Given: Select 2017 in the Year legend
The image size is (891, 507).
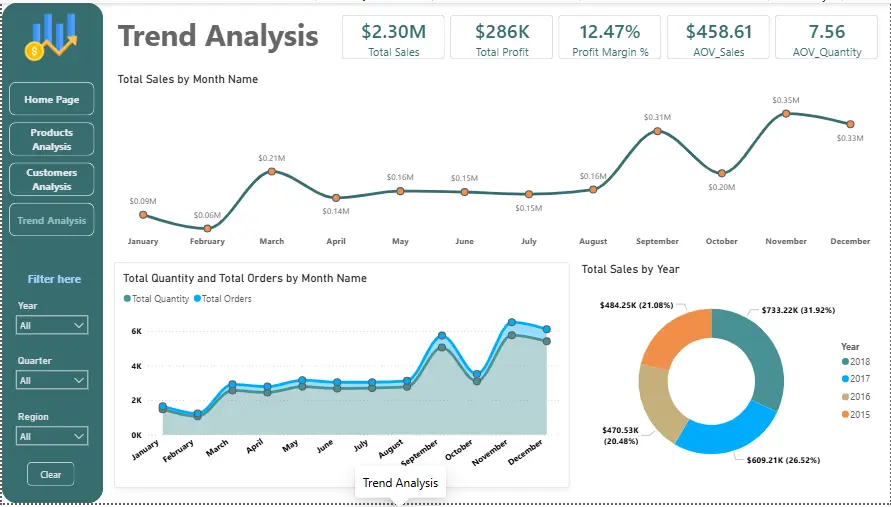Looking at the screenshot, I should tap(856, 379).
